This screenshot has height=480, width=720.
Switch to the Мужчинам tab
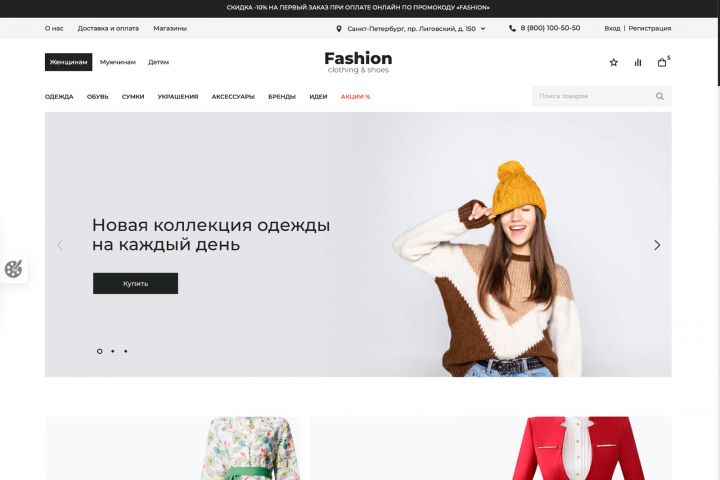pos(118,62)
